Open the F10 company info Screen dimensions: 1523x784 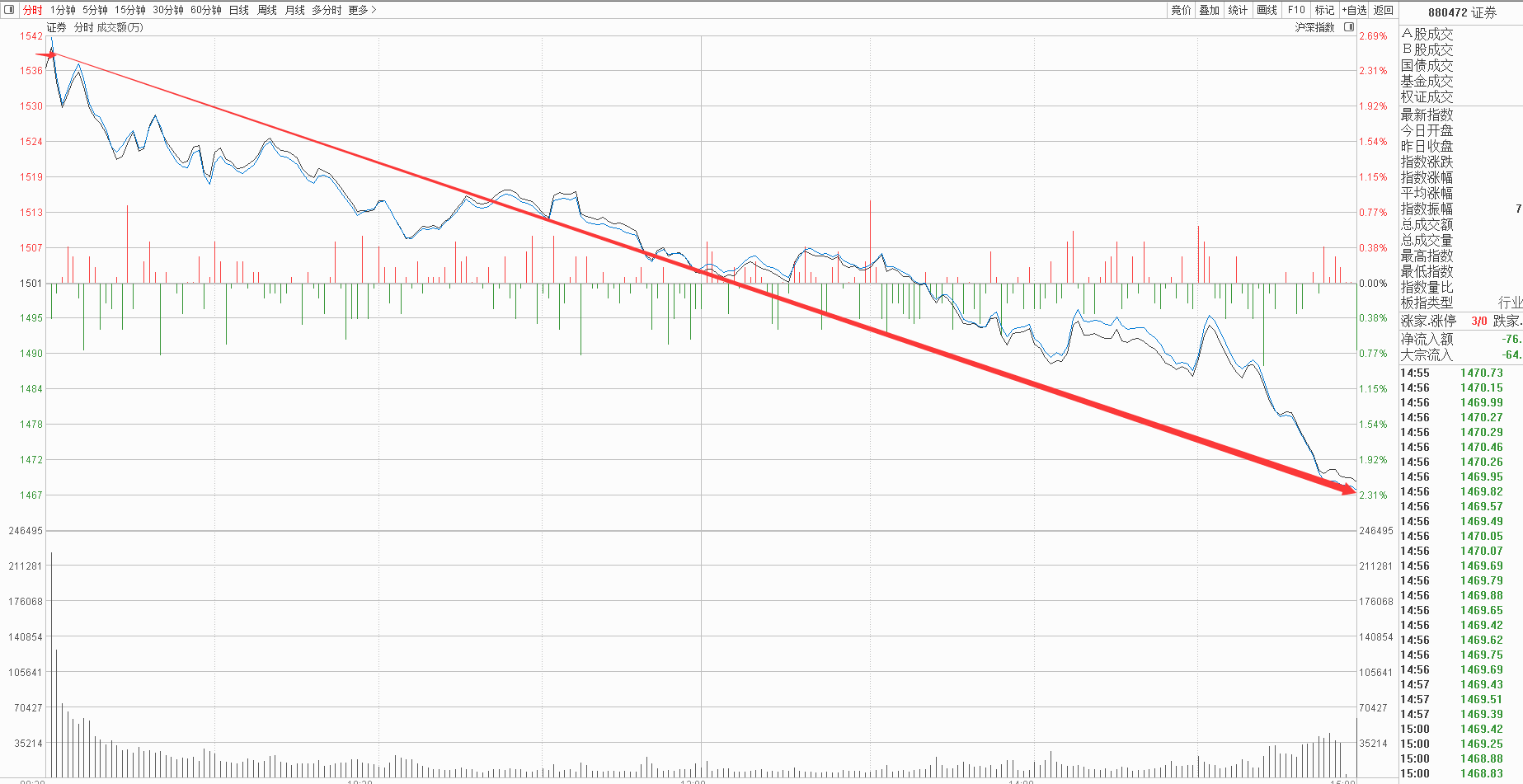point(1296,10)
